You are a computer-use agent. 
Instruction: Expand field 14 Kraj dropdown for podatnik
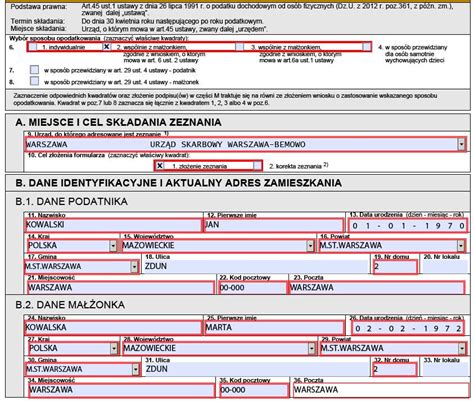[x=113, y=246]
